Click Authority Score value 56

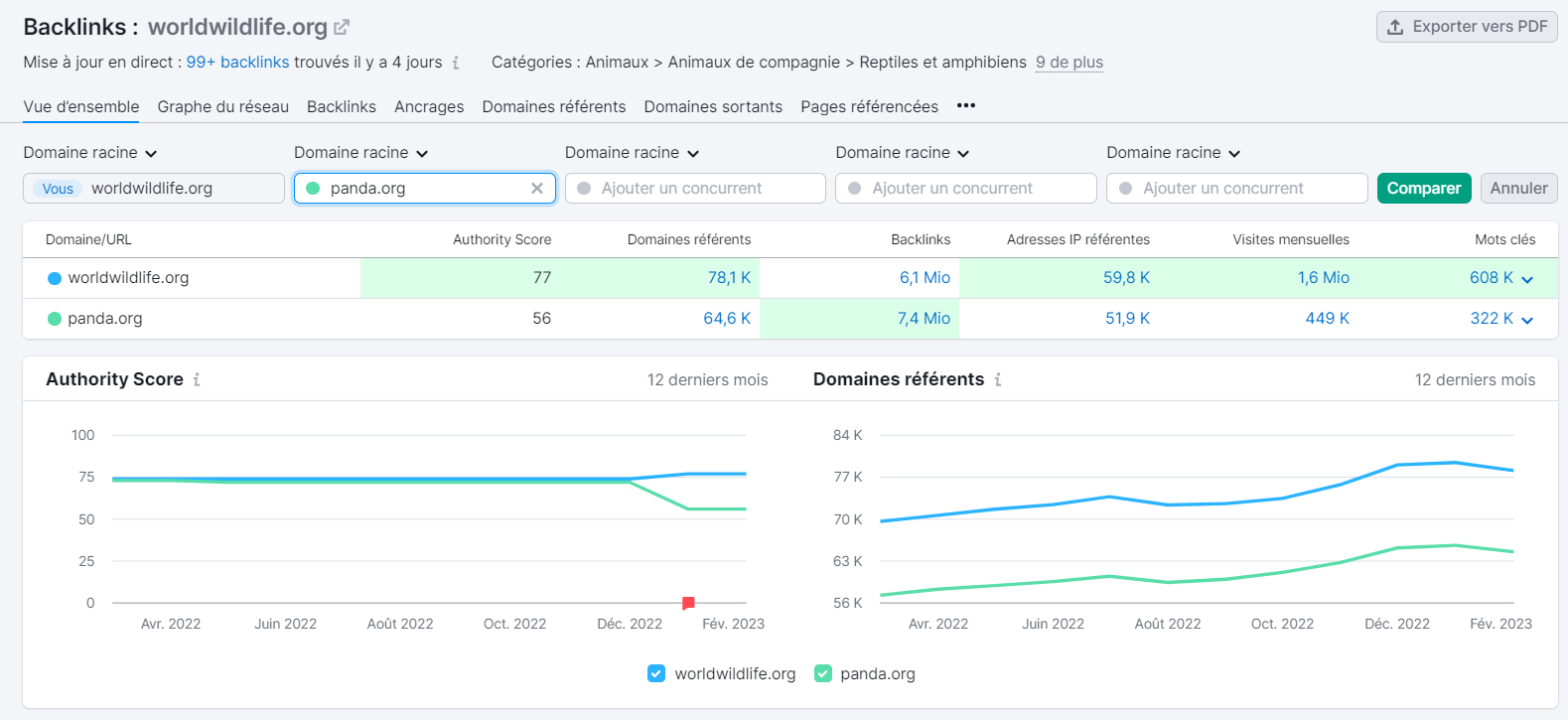(542, 319)
